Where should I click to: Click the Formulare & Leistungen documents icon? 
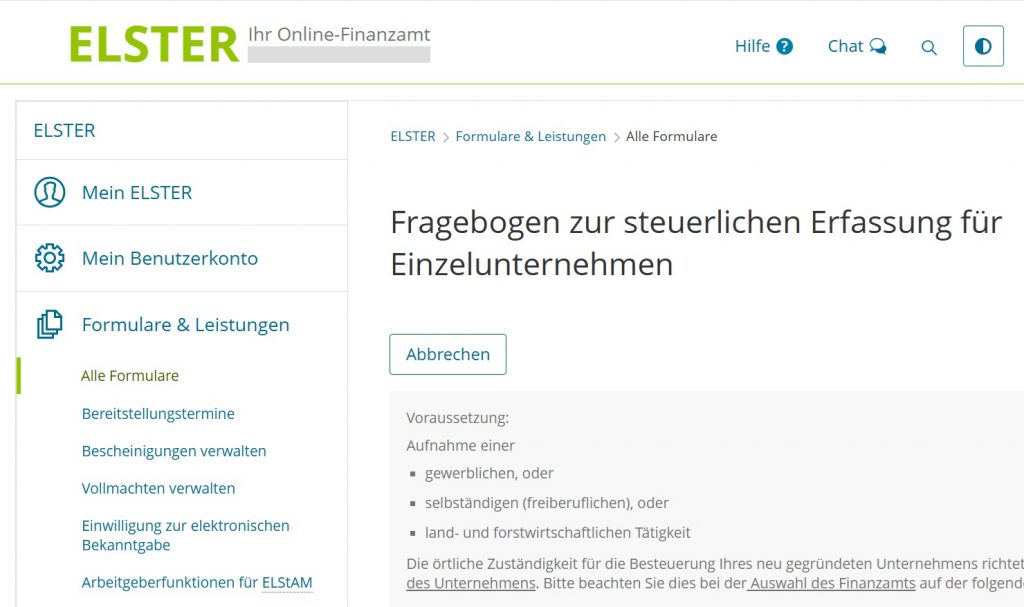[x=49, y=325]
